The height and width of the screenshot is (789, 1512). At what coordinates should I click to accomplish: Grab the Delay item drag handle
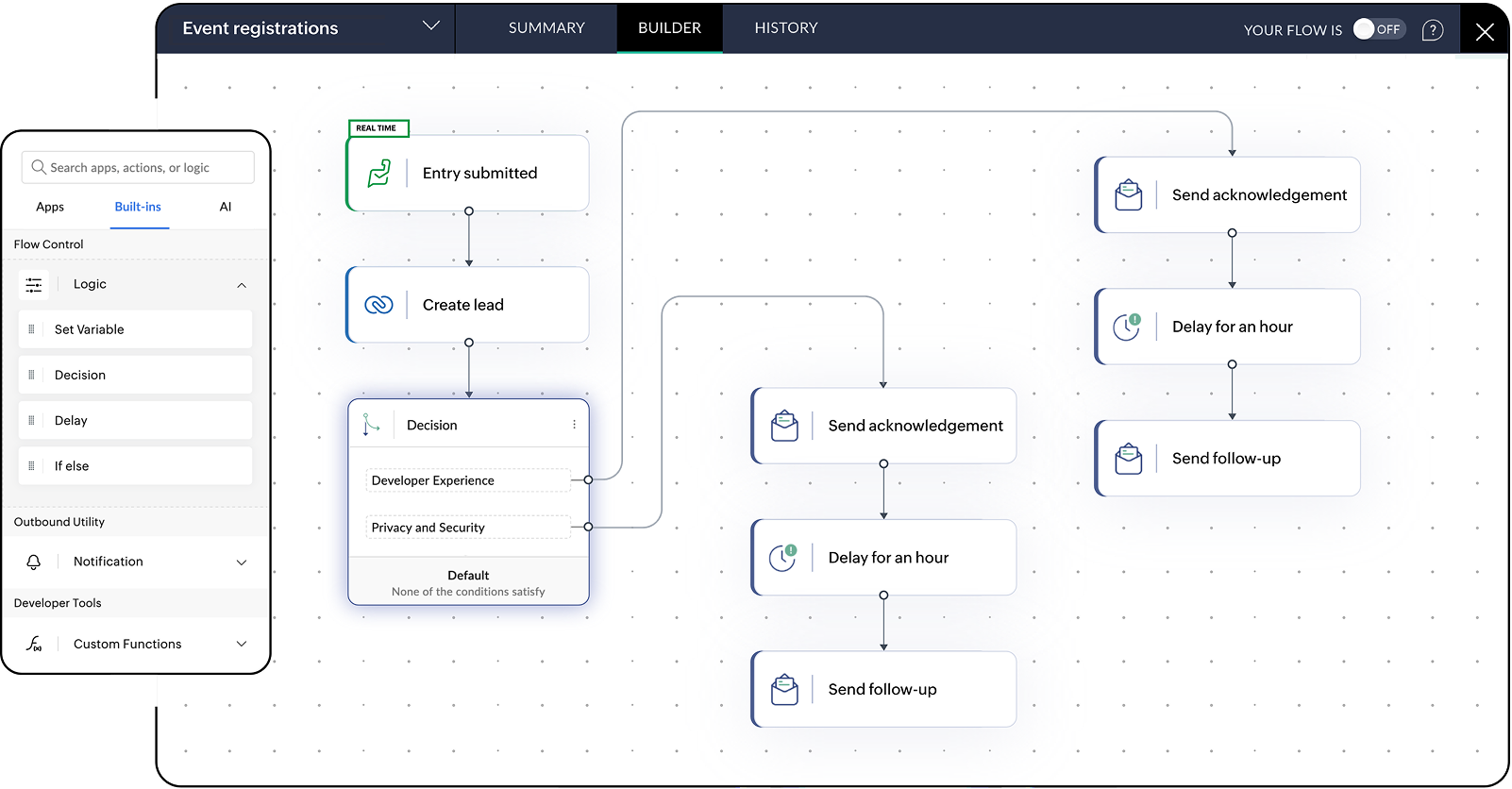pyautogui.click(x=31, y=420)
